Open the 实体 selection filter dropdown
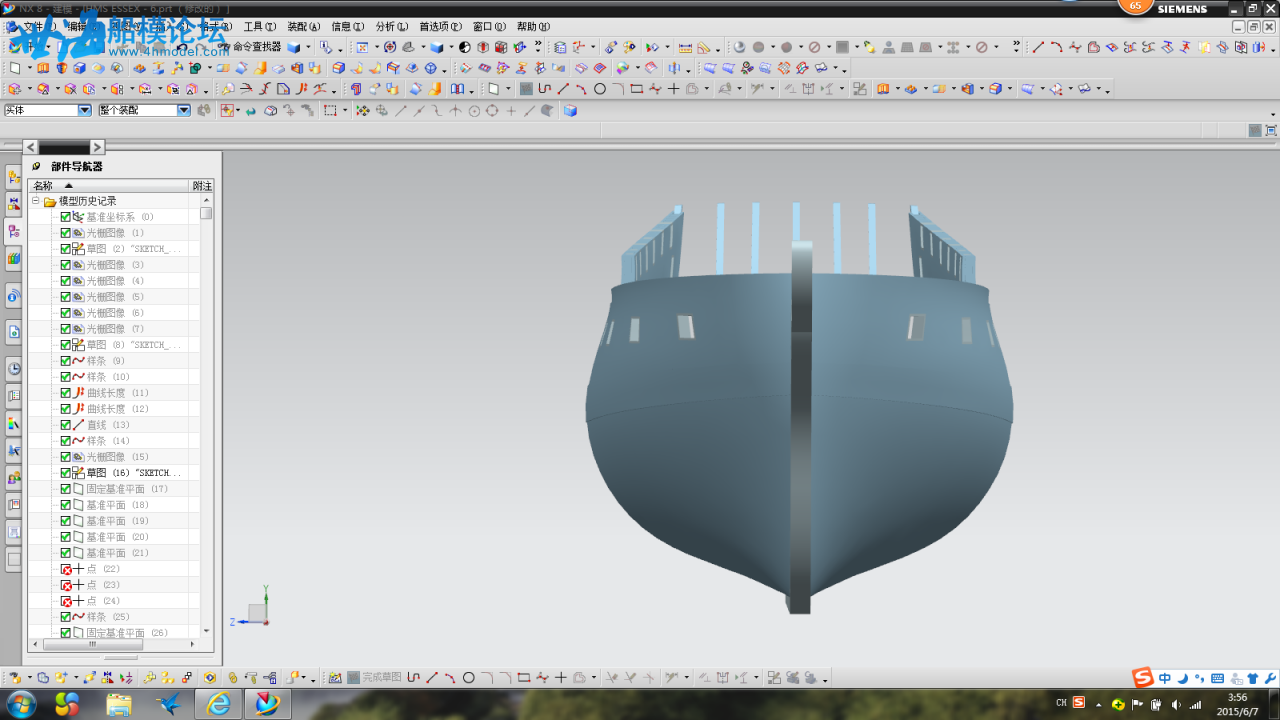The image size is (1280, 720). pos(84,111)
